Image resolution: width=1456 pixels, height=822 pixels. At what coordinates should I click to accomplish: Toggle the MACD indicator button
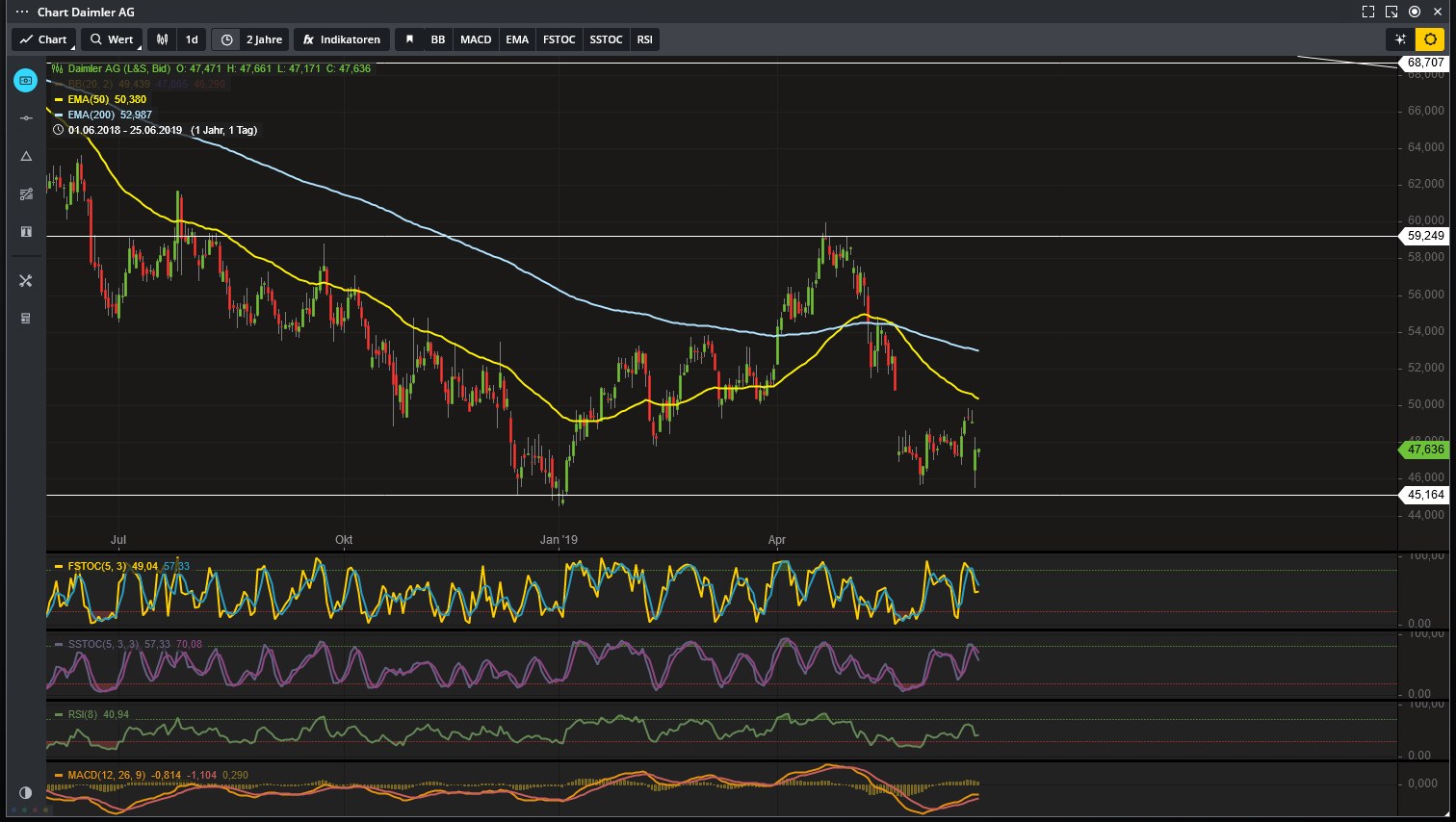pos(476,39)
